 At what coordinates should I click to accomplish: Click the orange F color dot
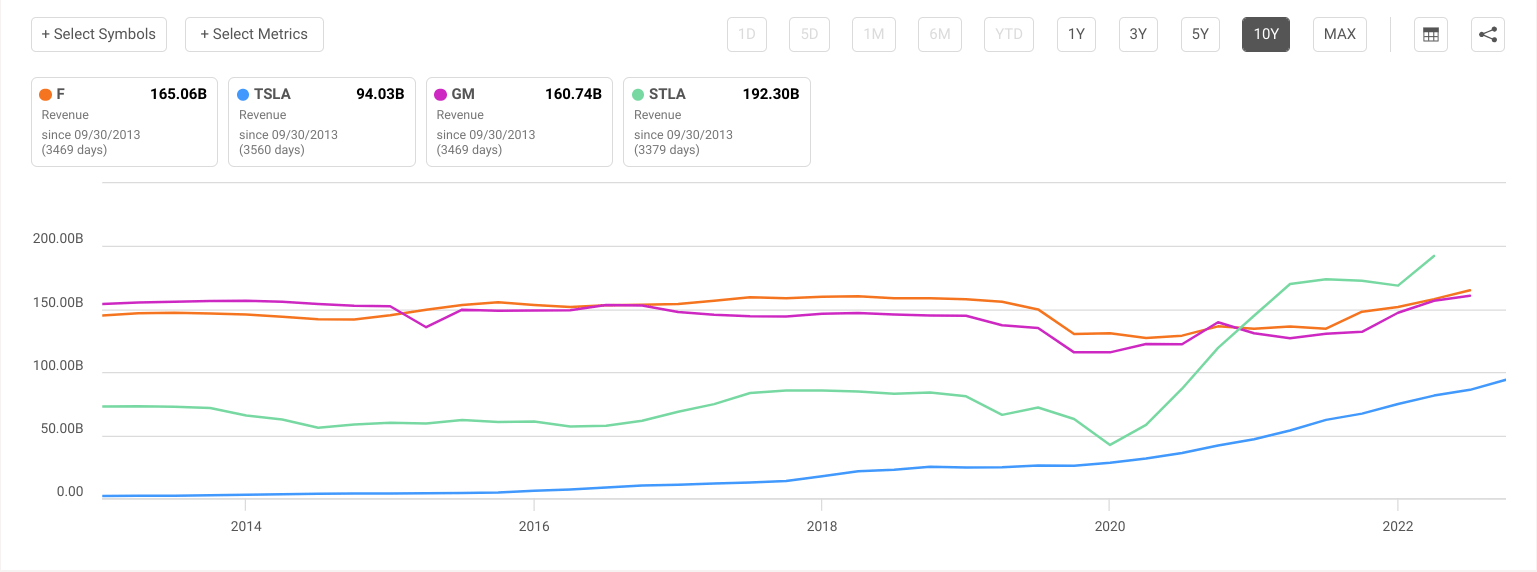click(x=45, y=95)
